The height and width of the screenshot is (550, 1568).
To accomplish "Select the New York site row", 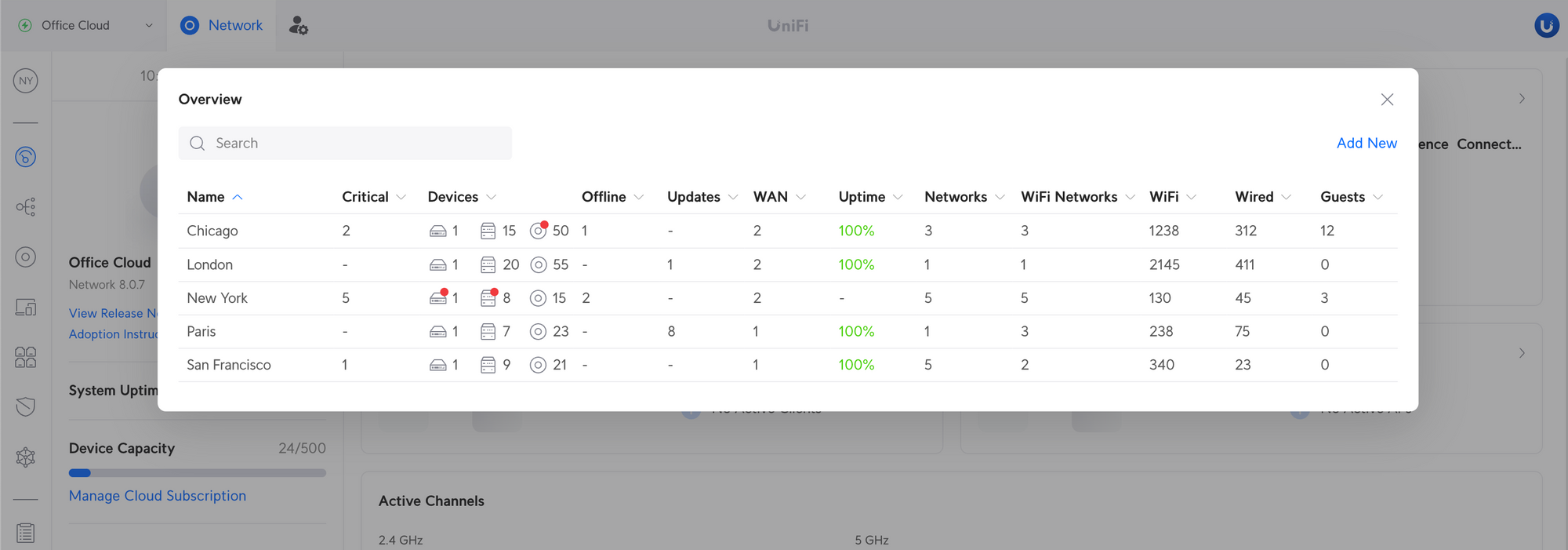I will coord(217,298).
